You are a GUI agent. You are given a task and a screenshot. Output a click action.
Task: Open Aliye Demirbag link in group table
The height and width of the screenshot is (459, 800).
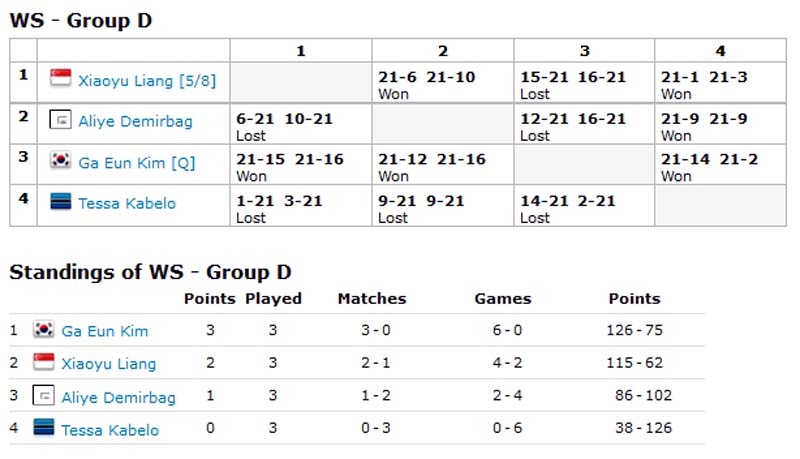[x=135, y=121]
